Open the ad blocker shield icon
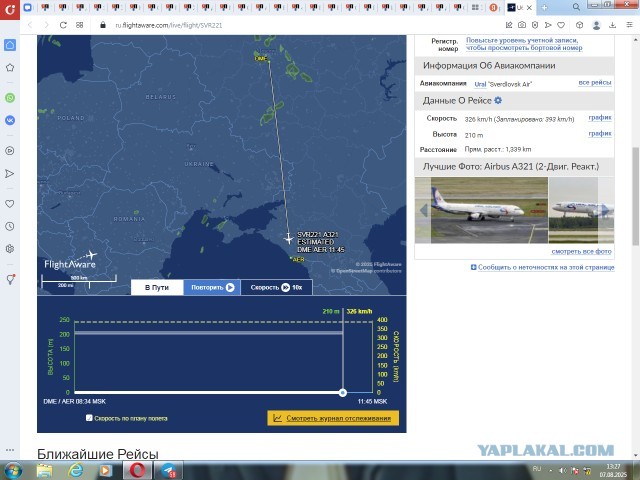The image size is (640, 480). click(x=535, y=25)
